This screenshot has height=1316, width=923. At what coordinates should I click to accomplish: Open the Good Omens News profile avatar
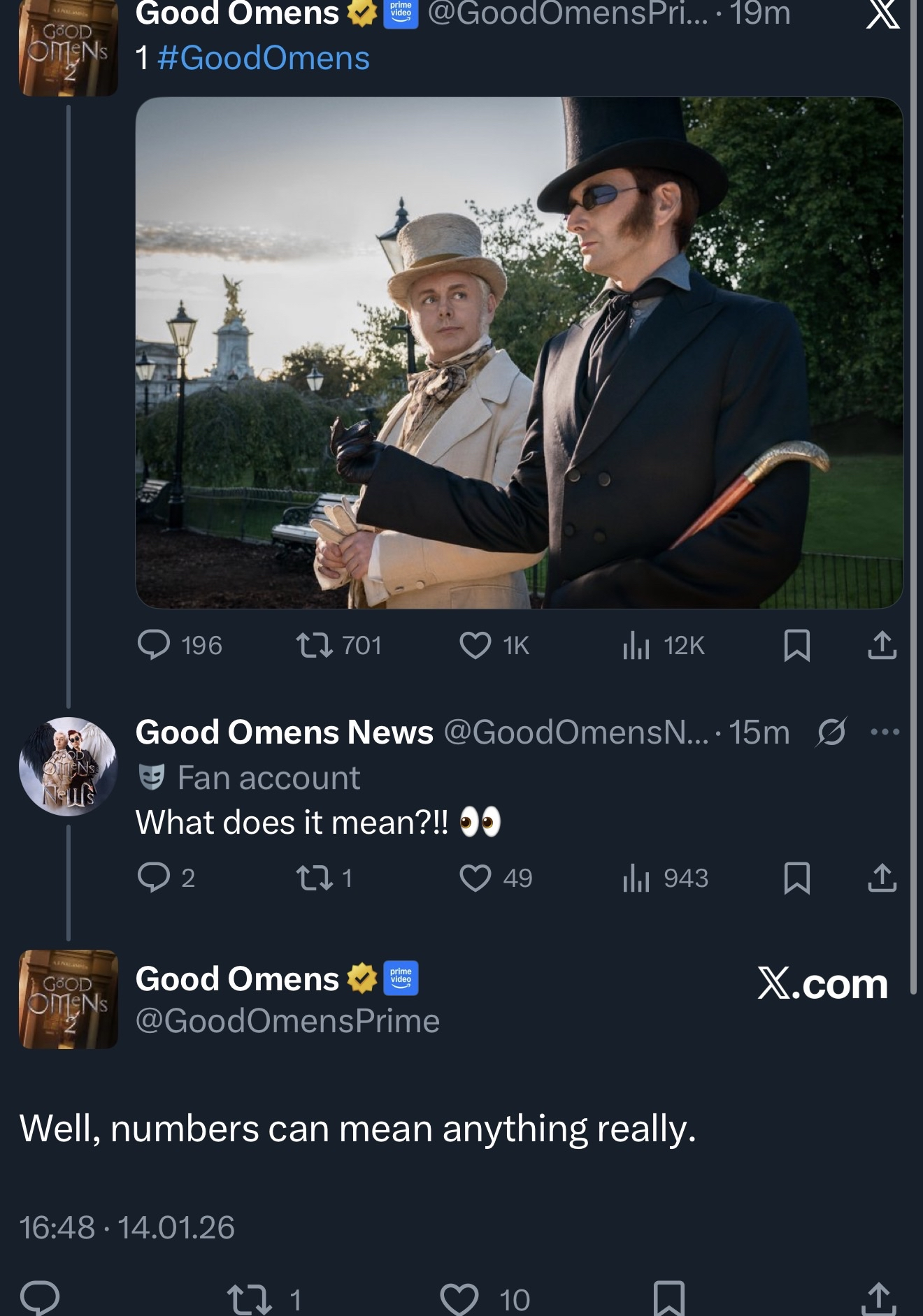pos(68,766)
